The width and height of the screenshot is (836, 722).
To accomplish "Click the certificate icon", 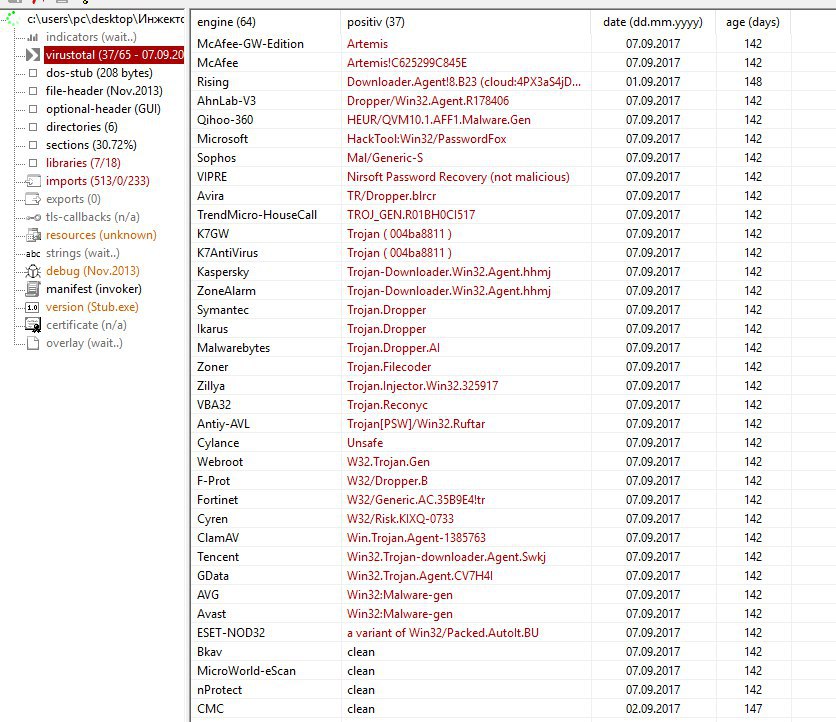I will 33,325.
